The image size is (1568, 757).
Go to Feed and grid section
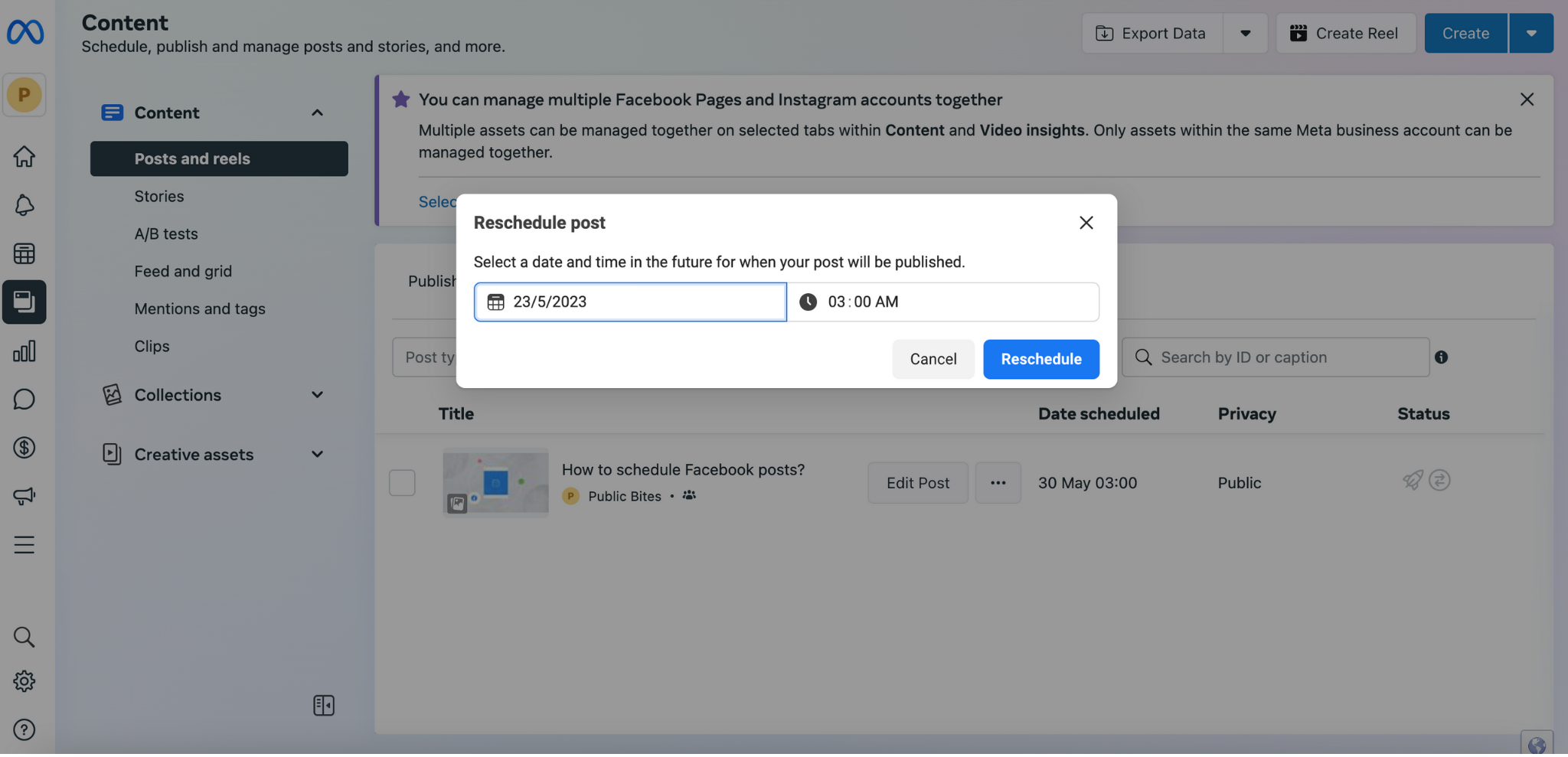(x=183, y=272)
